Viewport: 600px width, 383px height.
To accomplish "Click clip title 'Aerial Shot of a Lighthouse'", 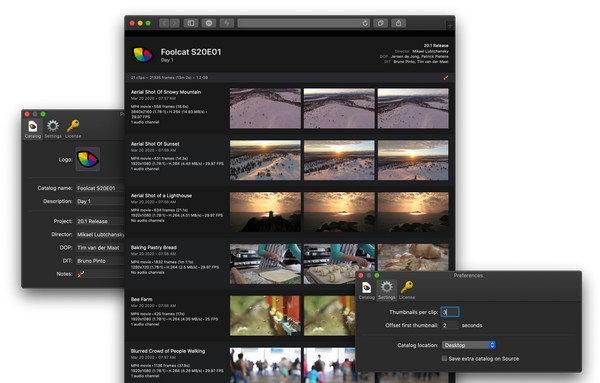I will tap(161, 196).
